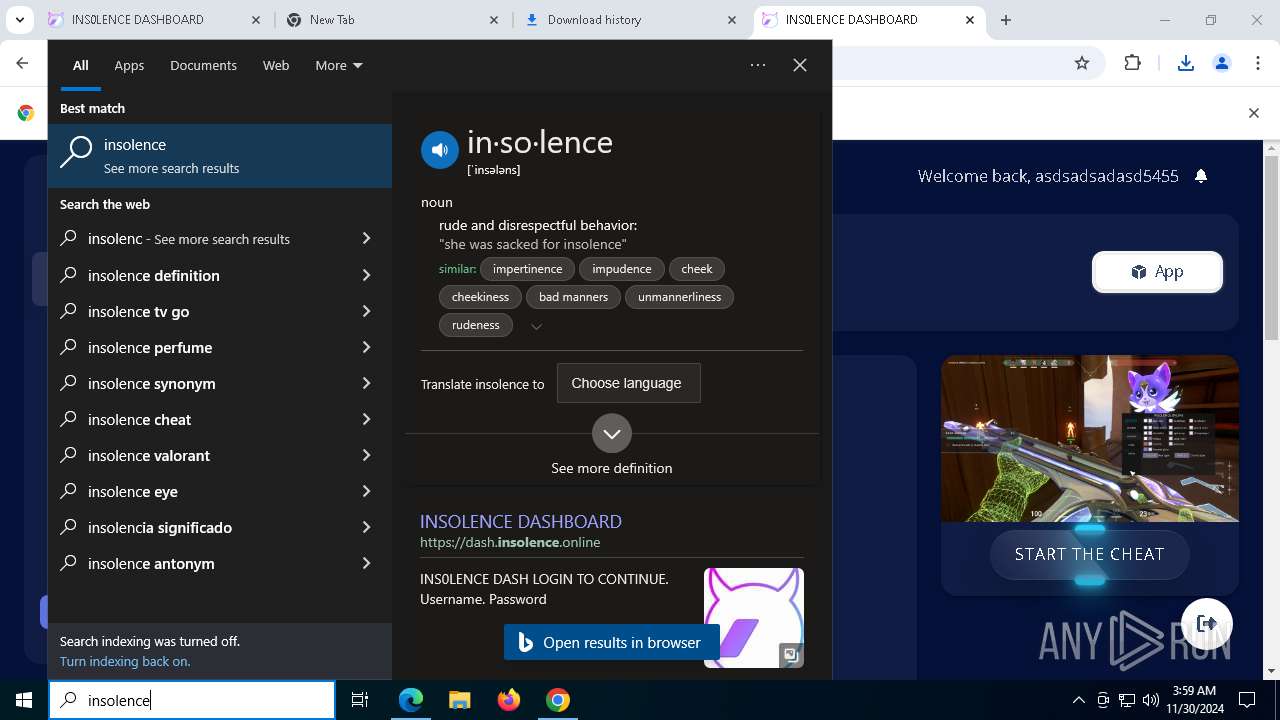Click the START THE CHEAT button

(x=1089, y=554)
